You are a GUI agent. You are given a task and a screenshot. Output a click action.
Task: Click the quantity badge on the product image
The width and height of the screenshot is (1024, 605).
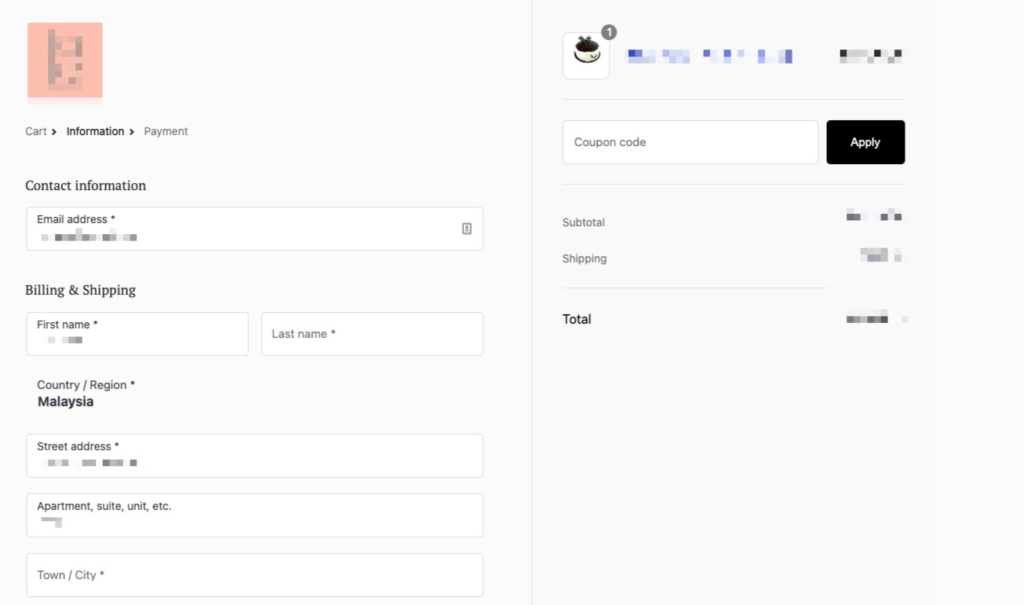pyautogui.click(x=609, y=31)
